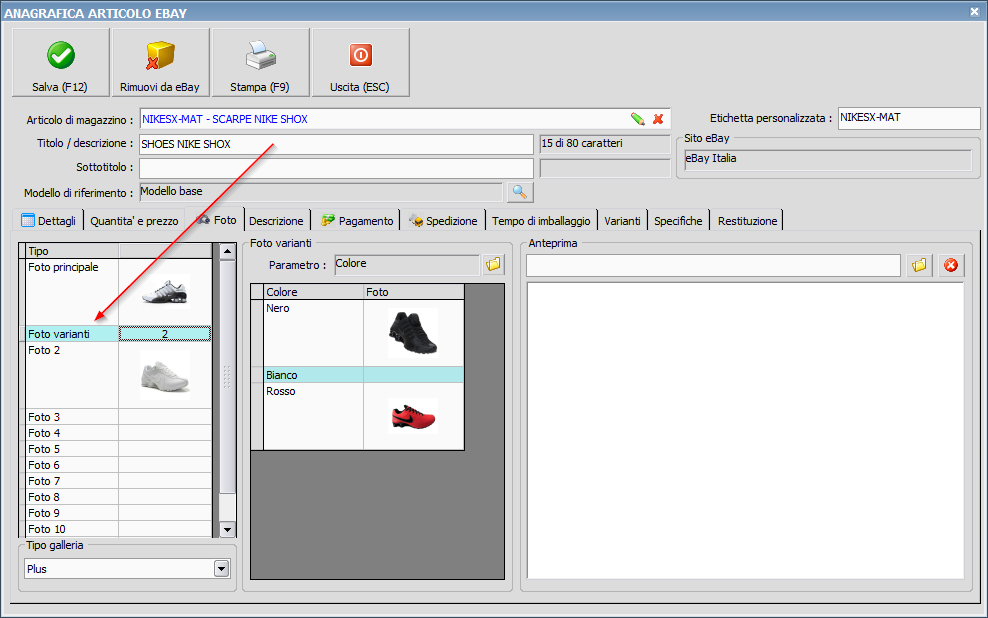
Task: Expand the Tipo galleria Plus dropdown
Action: click(221, 569)
